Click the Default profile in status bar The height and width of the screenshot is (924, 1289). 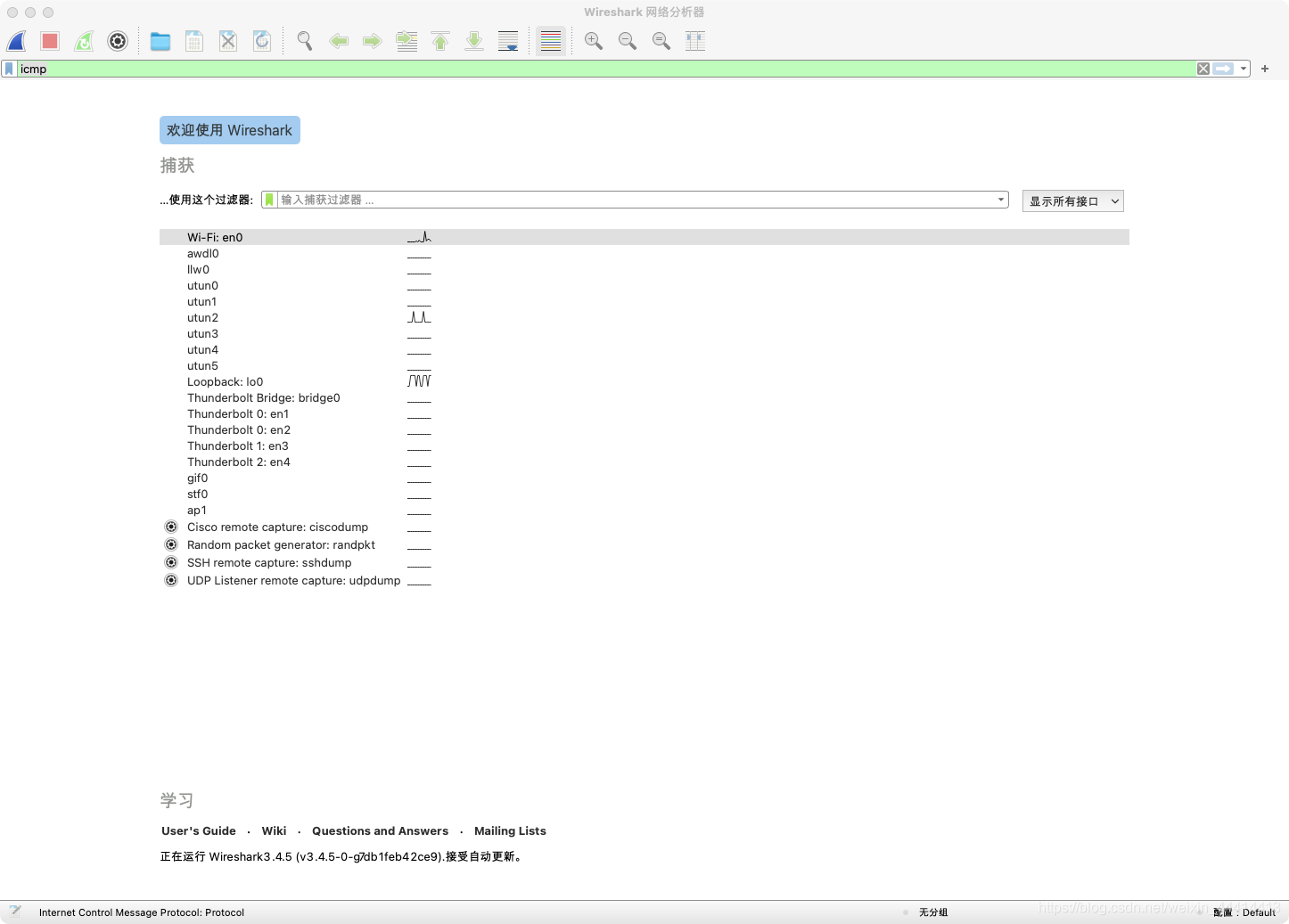point(1244,912)
